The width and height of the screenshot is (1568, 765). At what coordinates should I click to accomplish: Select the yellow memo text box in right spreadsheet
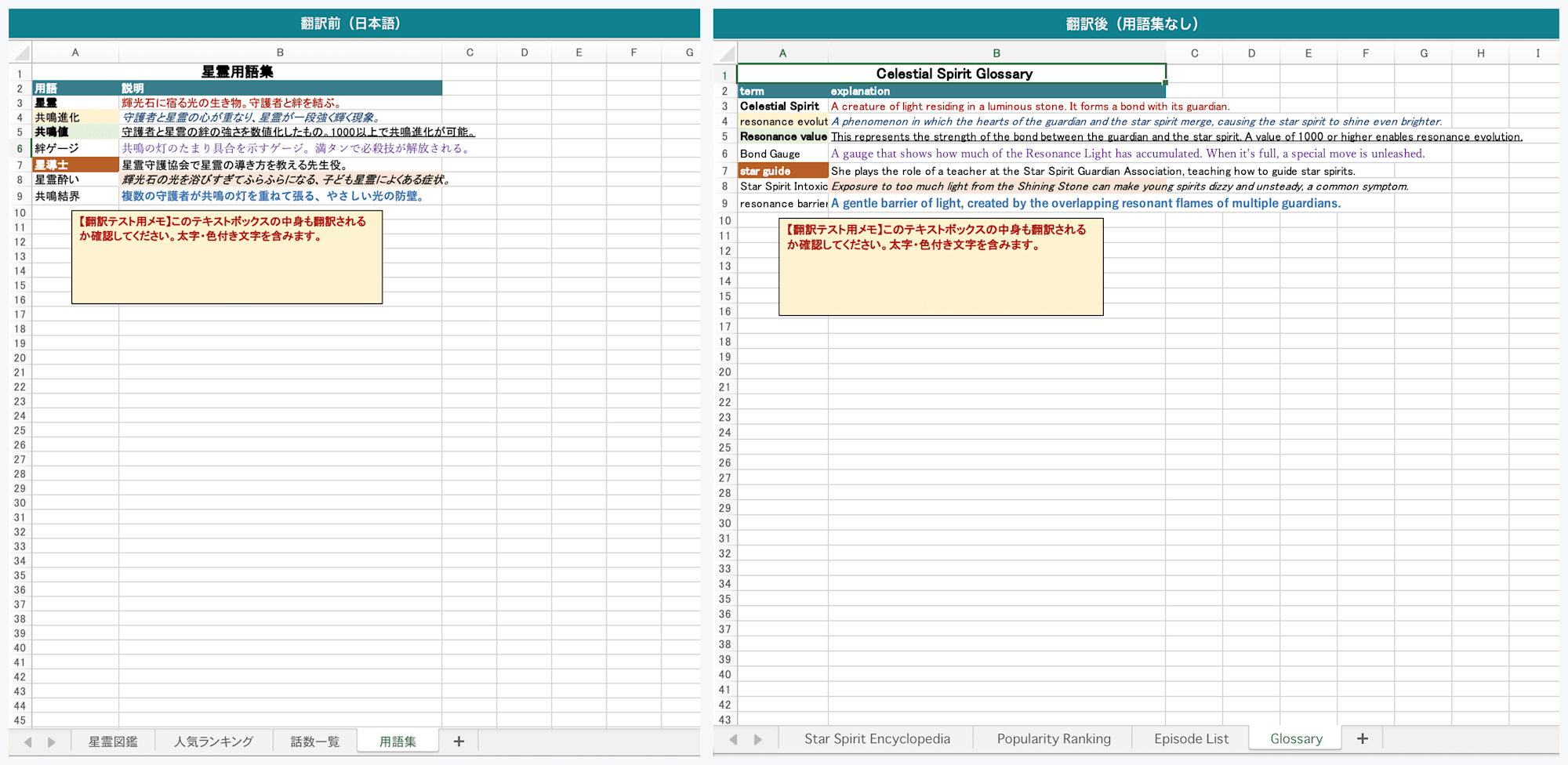click(941, 267)
